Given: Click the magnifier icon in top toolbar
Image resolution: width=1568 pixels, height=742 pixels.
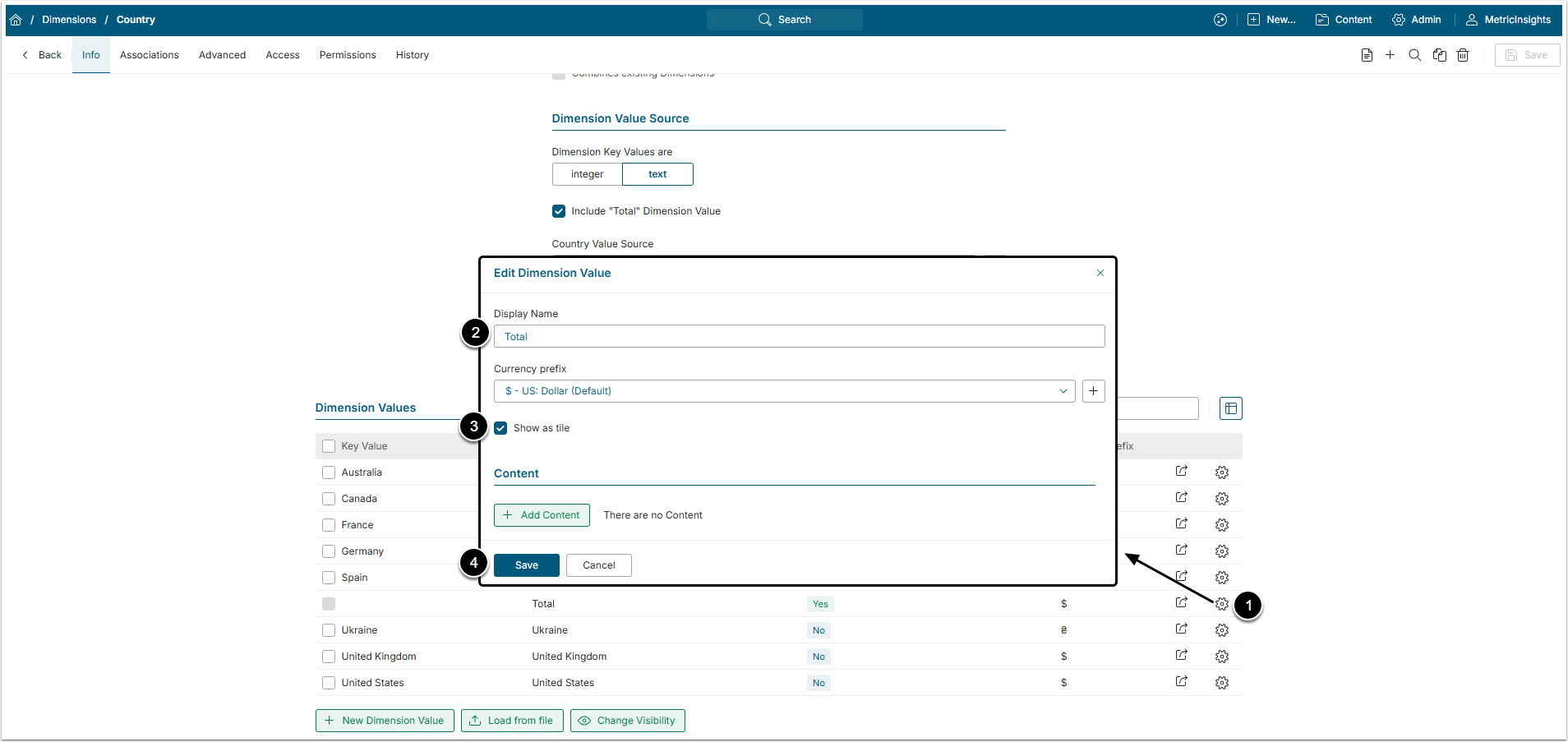Looking at the screenshot, I should [1414, 55].
